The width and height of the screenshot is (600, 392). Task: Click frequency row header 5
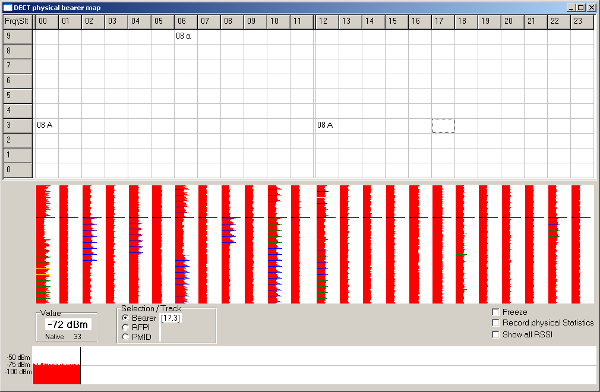tap(18, 96)
